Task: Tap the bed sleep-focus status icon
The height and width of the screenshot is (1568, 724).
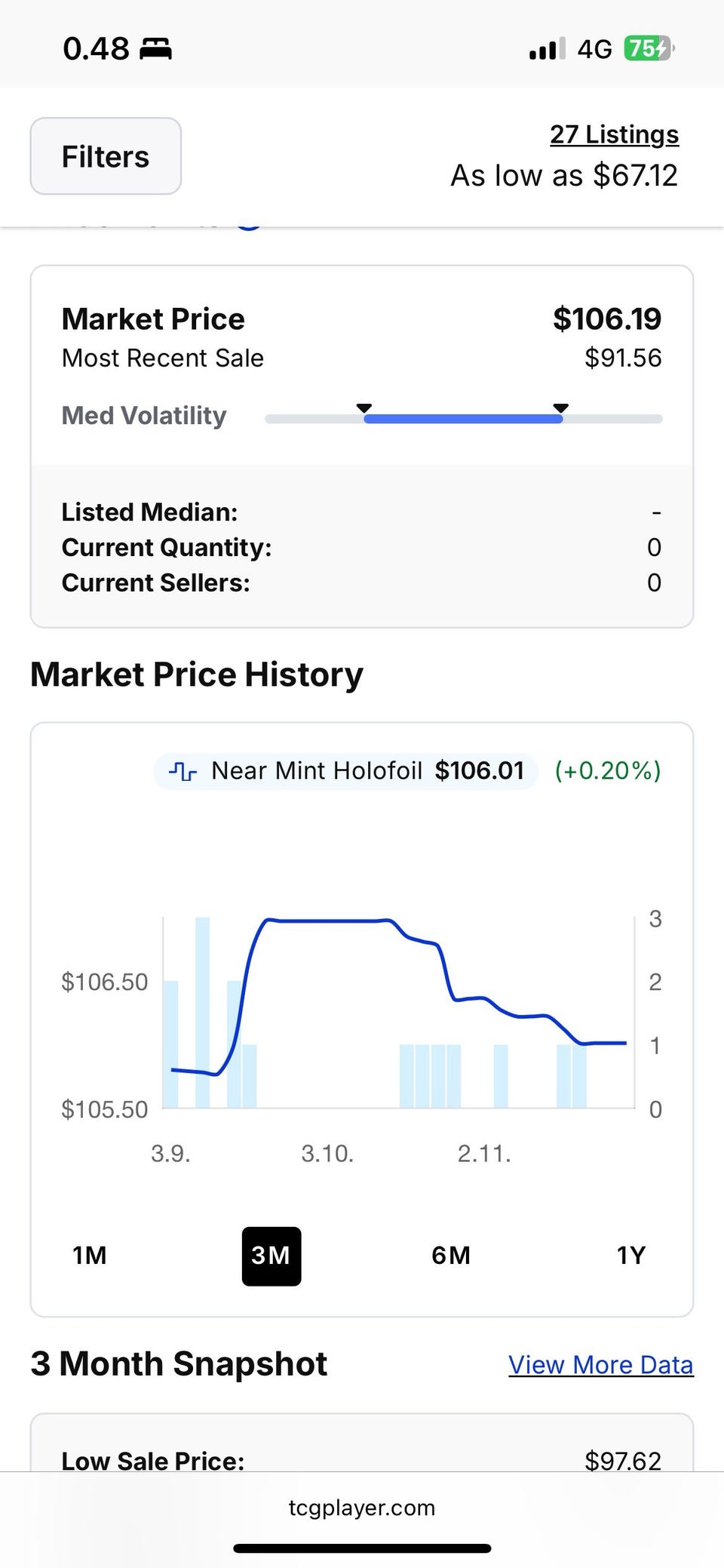Action: click(155, 49)
